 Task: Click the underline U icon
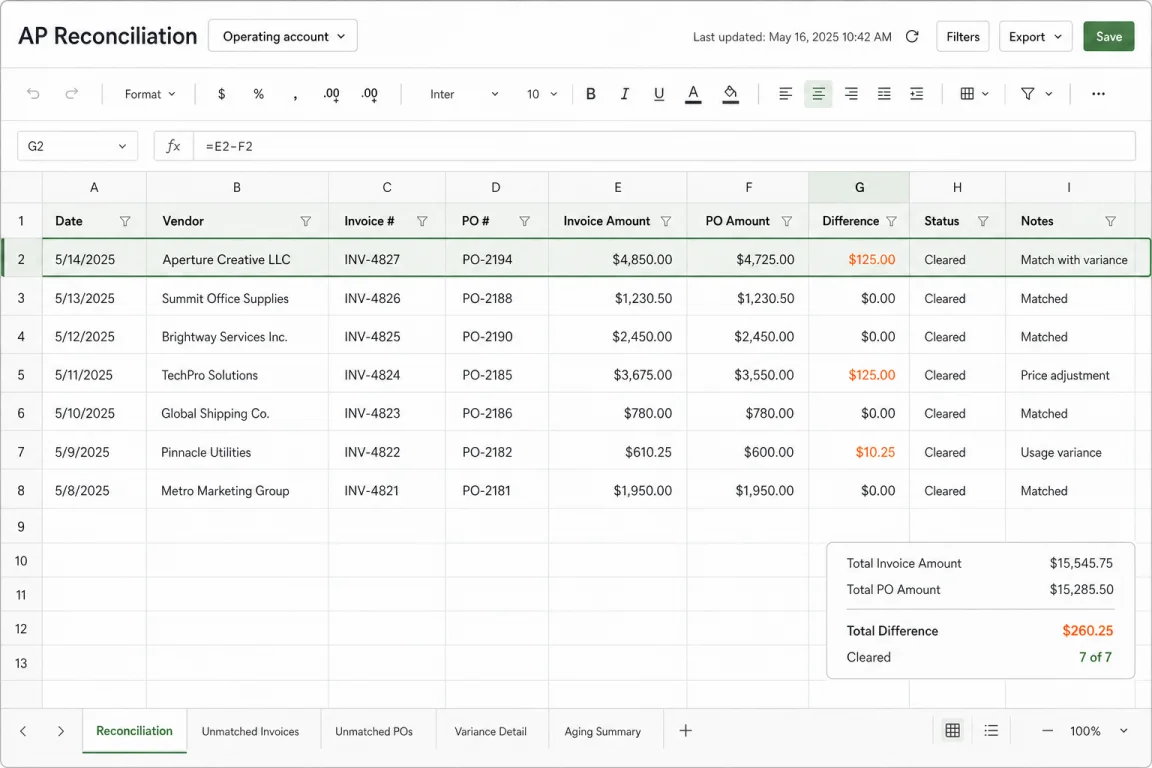pos(659,94)
